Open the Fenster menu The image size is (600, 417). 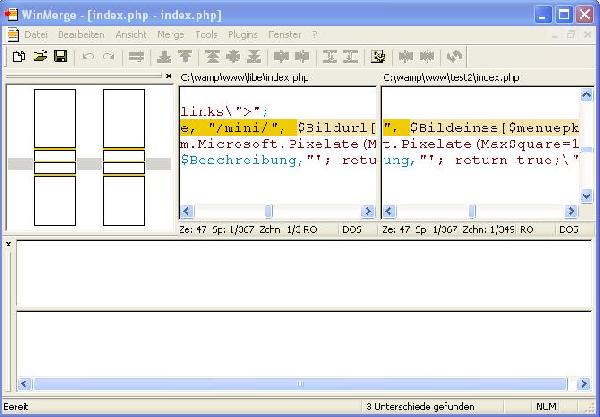285,35
